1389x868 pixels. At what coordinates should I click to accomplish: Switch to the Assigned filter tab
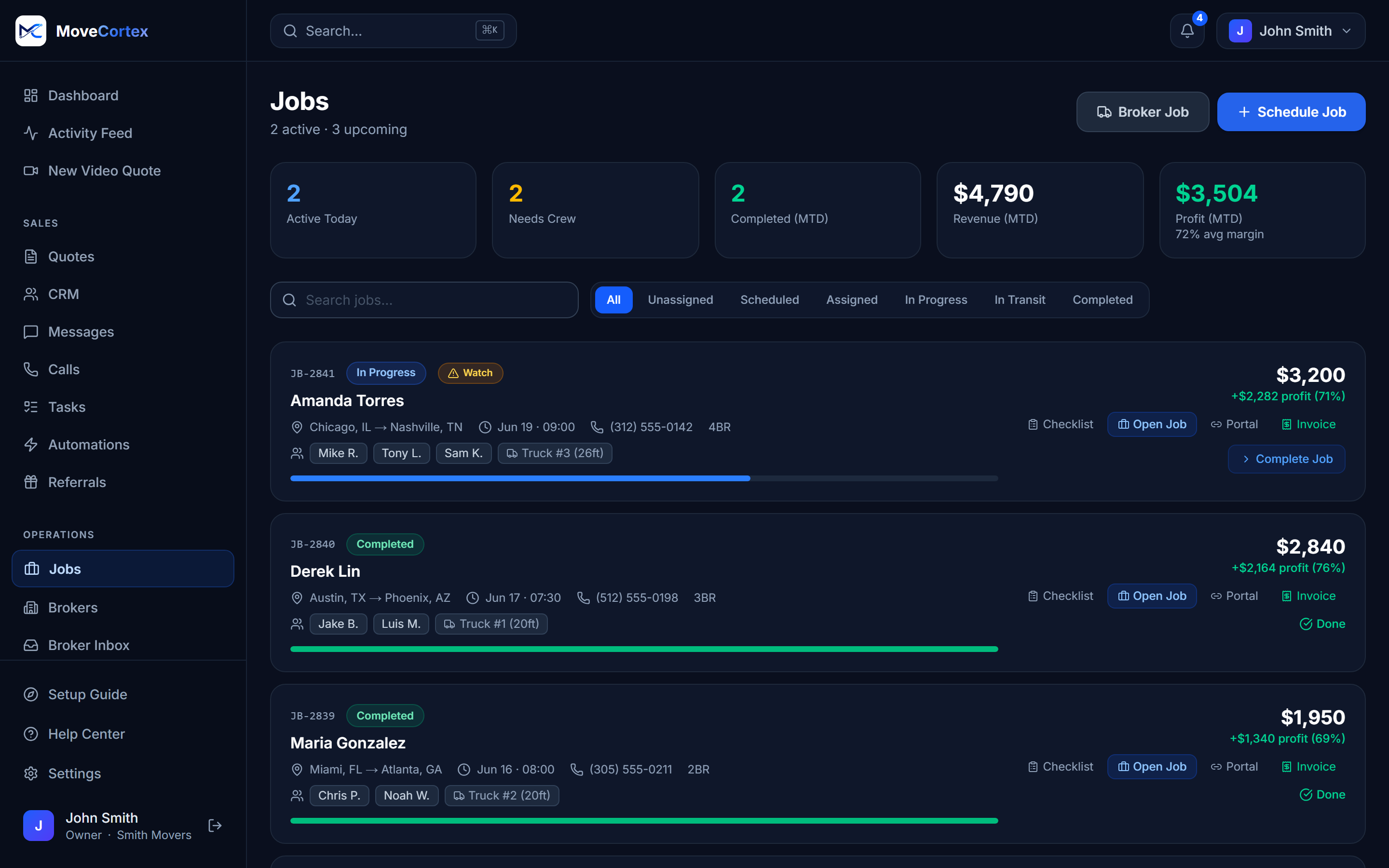(852, 299)
